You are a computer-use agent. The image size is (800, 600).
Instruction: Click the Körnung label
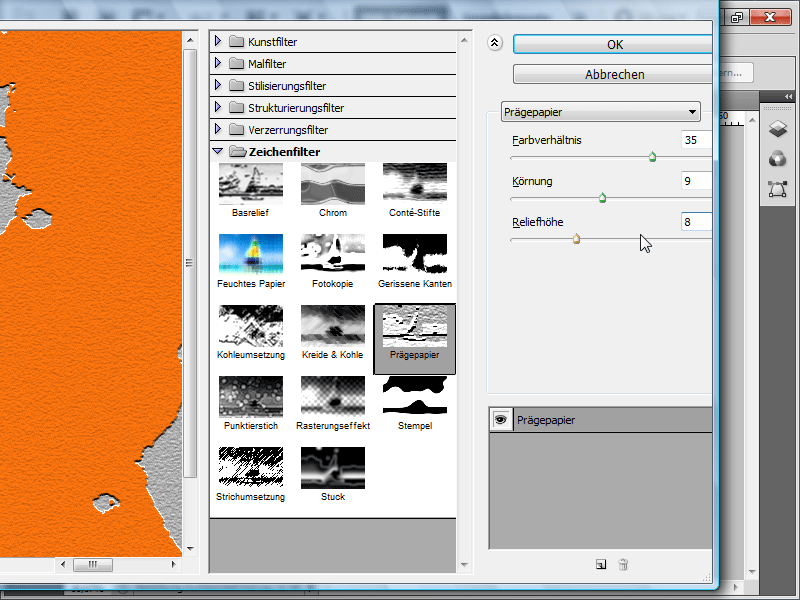pyautogui.click(x=532, y=181)
